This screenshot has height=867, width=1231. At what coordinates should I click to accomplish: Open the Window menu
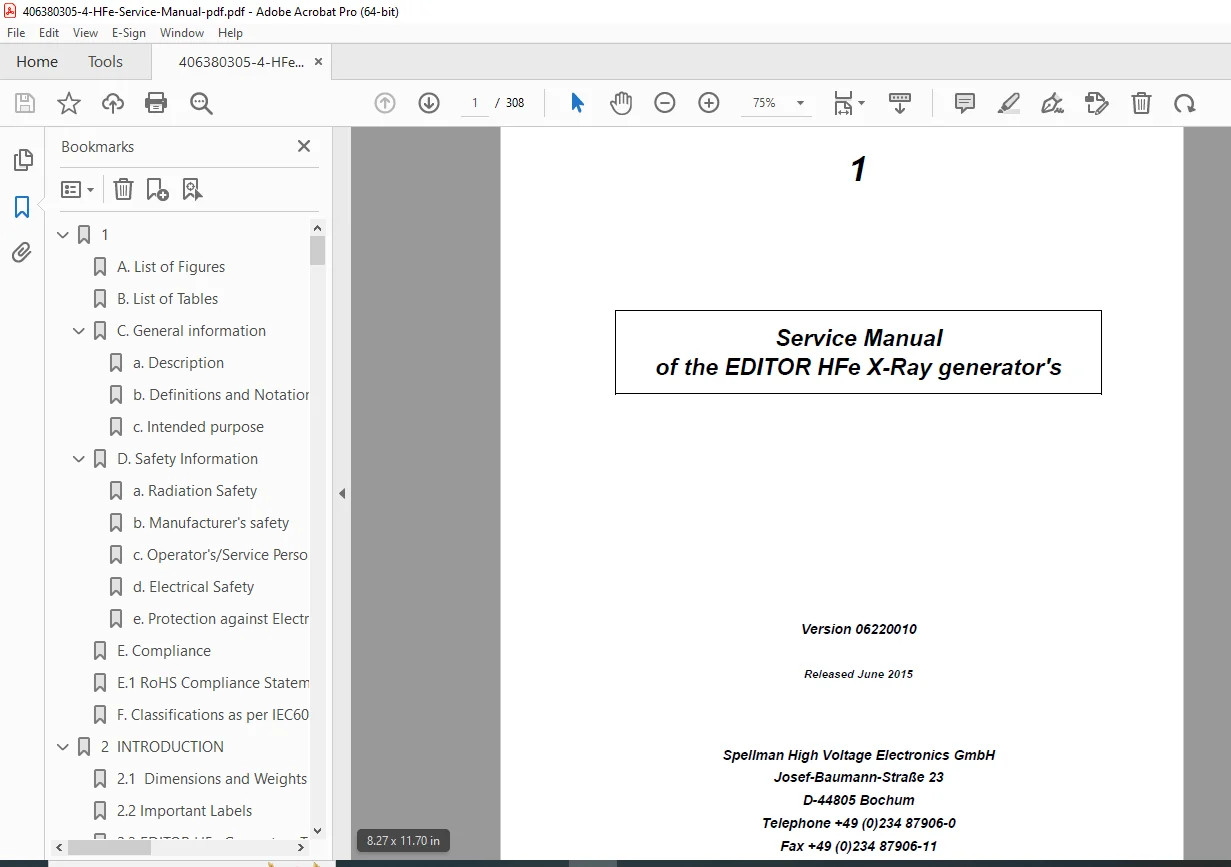(x=182, y=33)
